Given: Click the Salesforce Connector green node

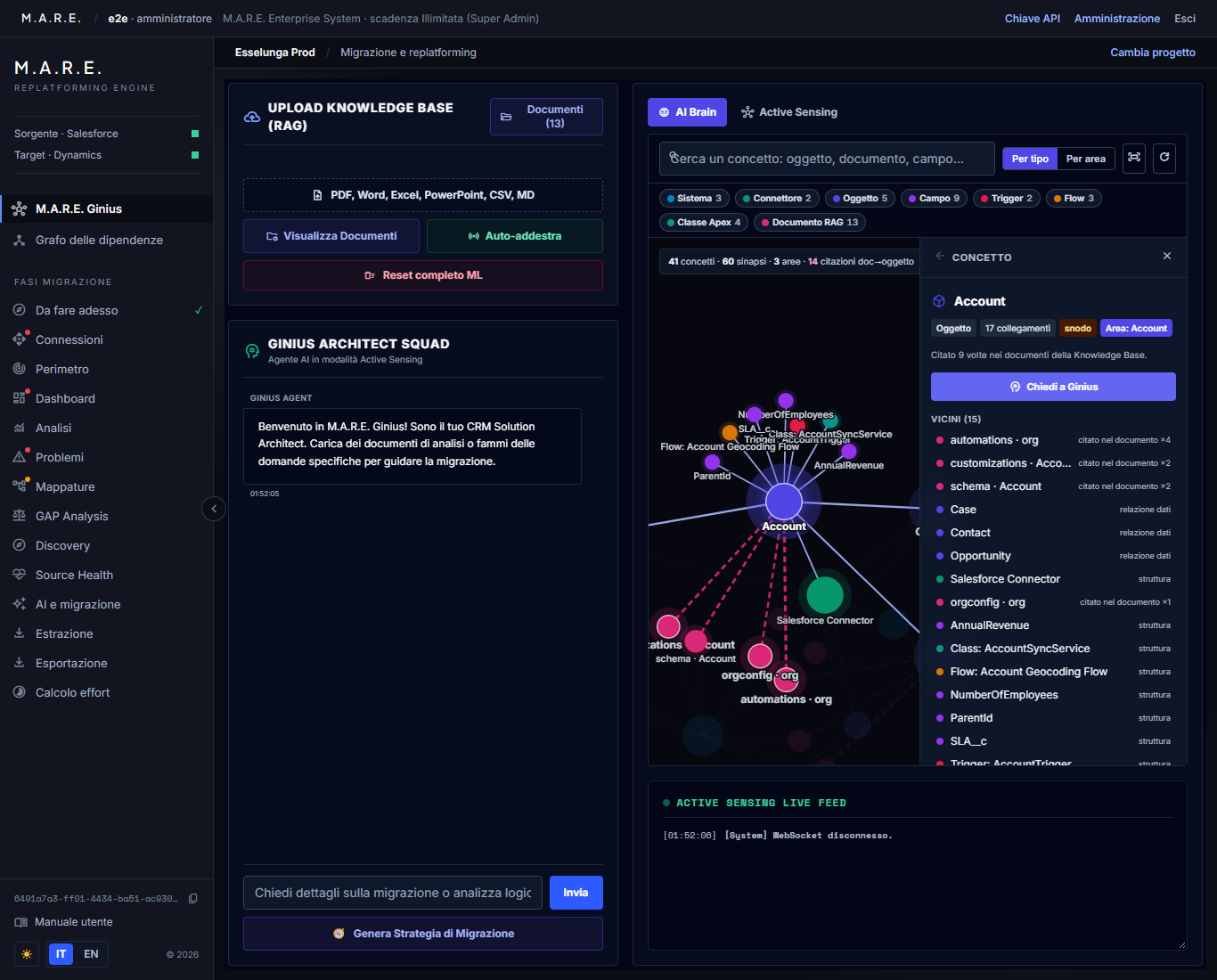Looking at the screenshot, I should click(x=824, y=594).
